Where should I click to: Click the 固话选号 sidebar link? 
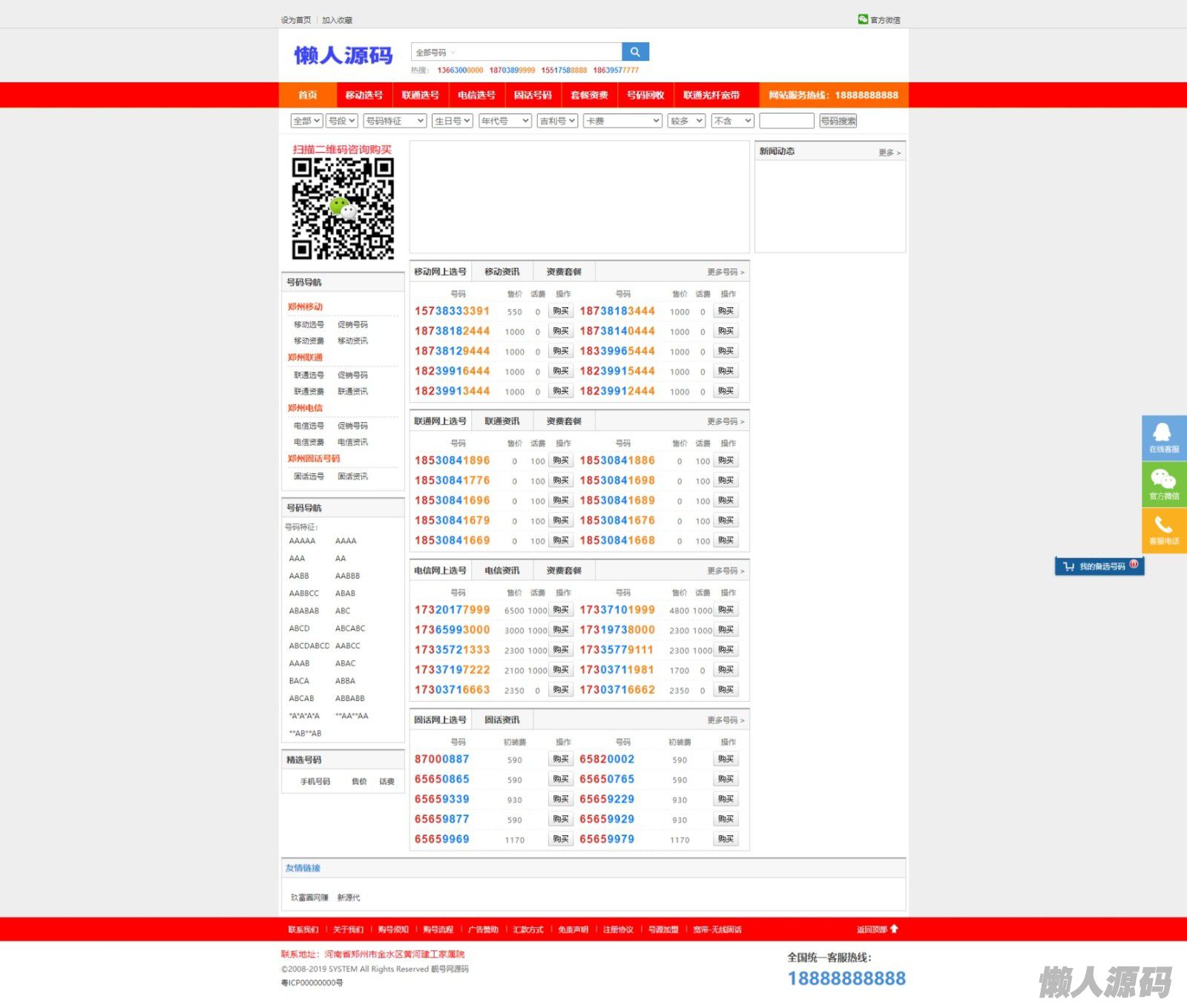click(x=309, y=477)
